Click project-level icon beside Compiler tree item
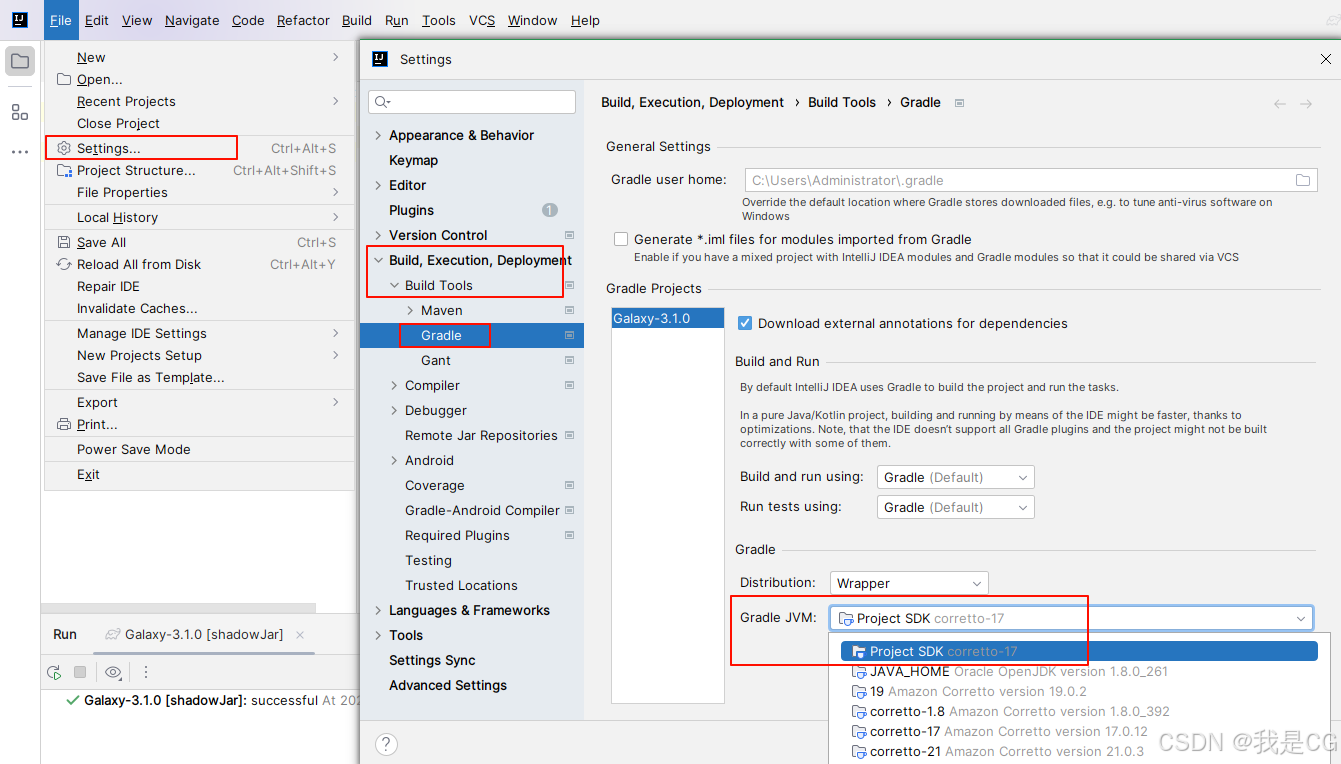Image resolution: width=1341 pixels, height=764 pixels. point(569,385)
